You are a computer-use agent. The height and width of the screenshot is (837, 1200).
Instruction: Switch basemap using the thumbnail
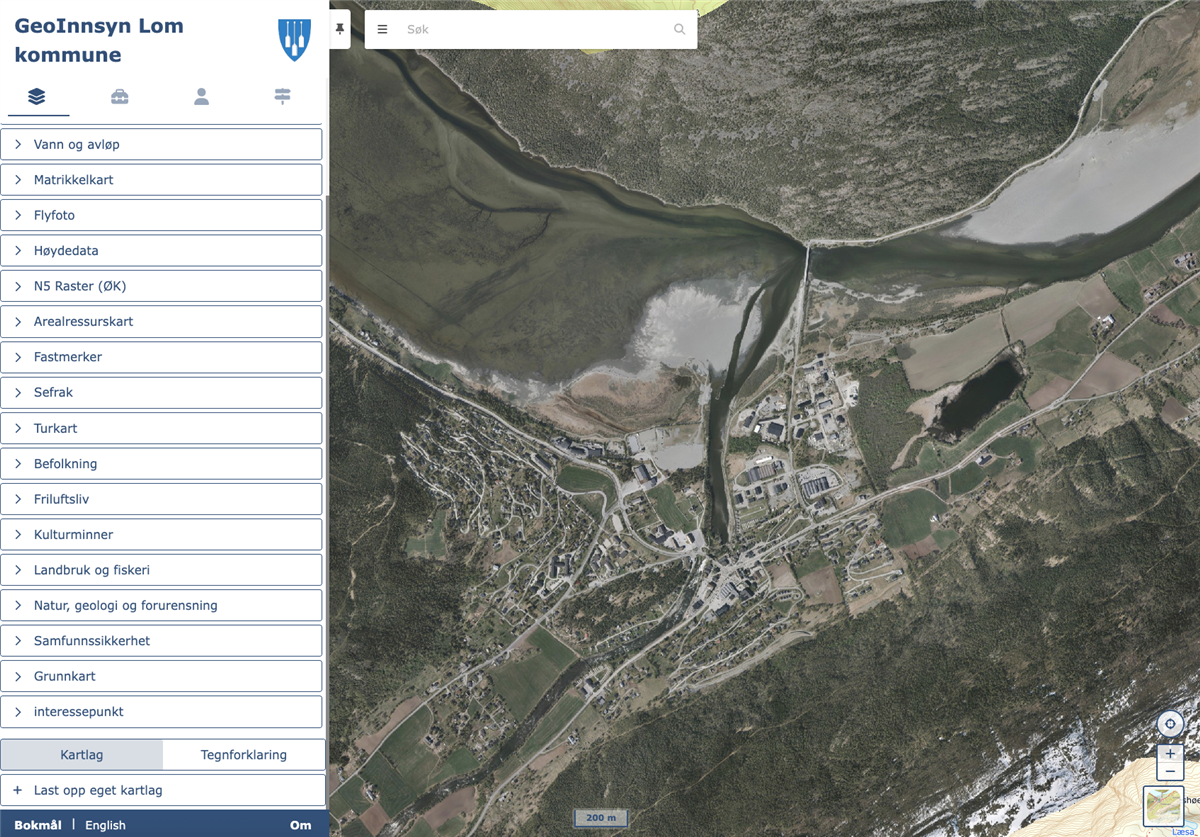click(x=1163, y=806)
